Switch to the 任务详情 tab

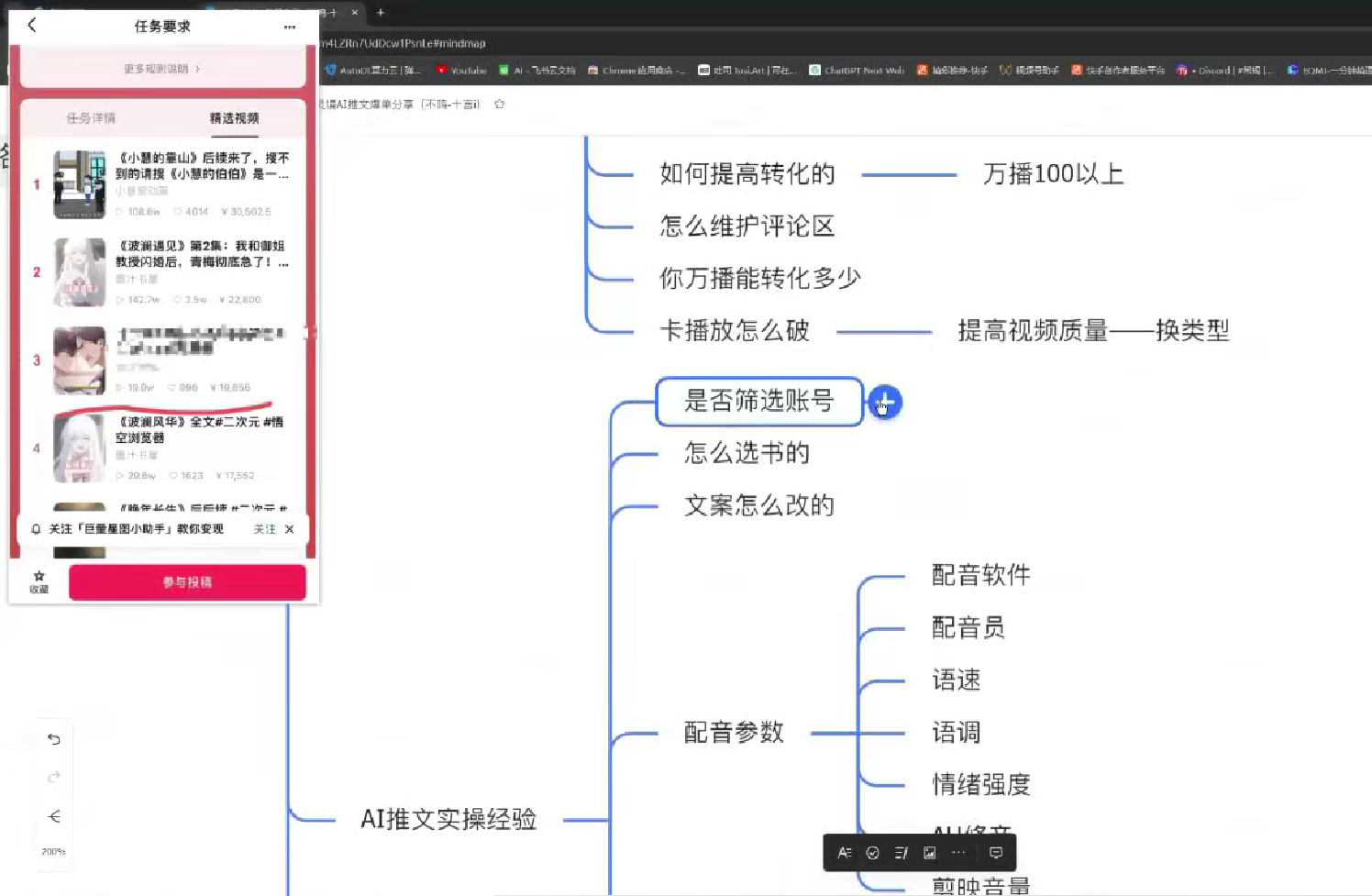coord(90,117)
